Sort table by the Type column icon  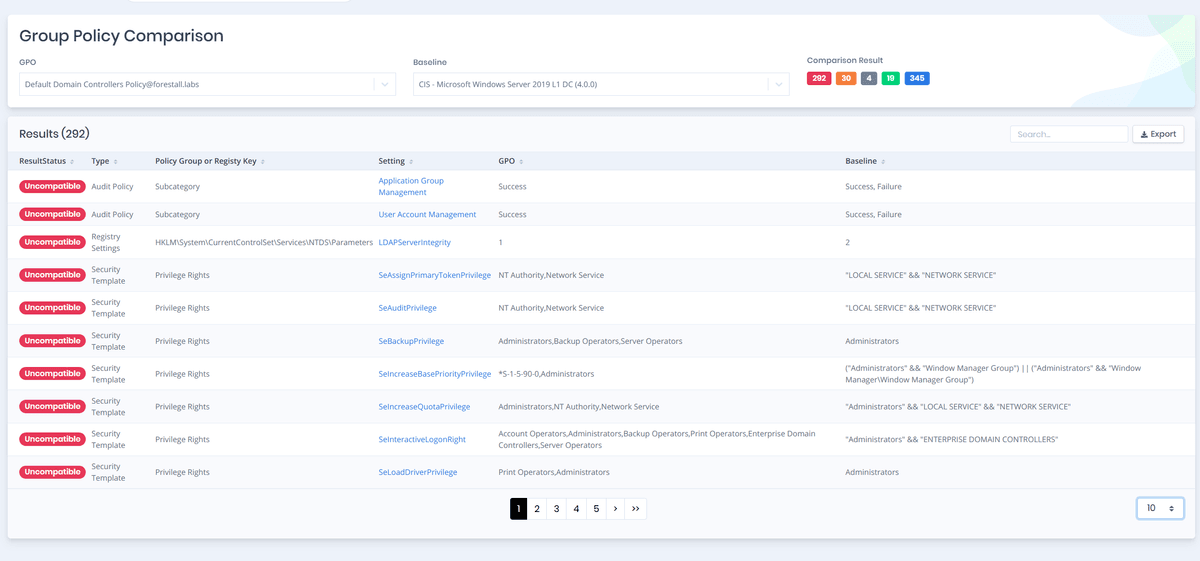pyautogui.click(x=116, y=161)
